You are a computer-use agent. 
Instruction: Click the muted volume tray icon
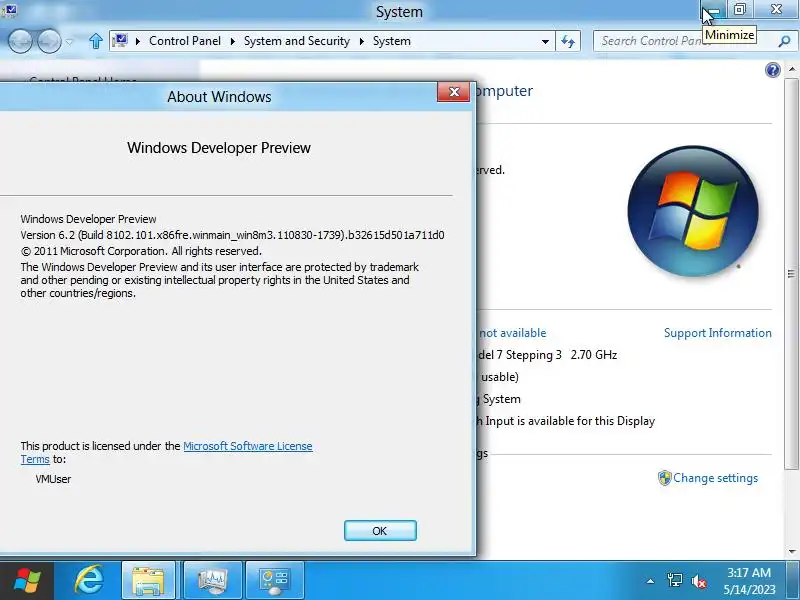[x=698, y=581]
